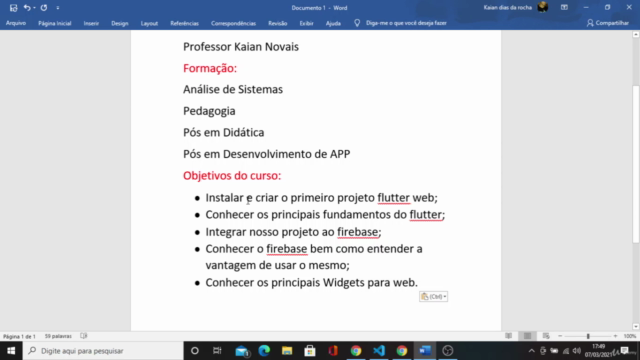Click the line 'Análise de Sistemas'

[x=233, y=89]
